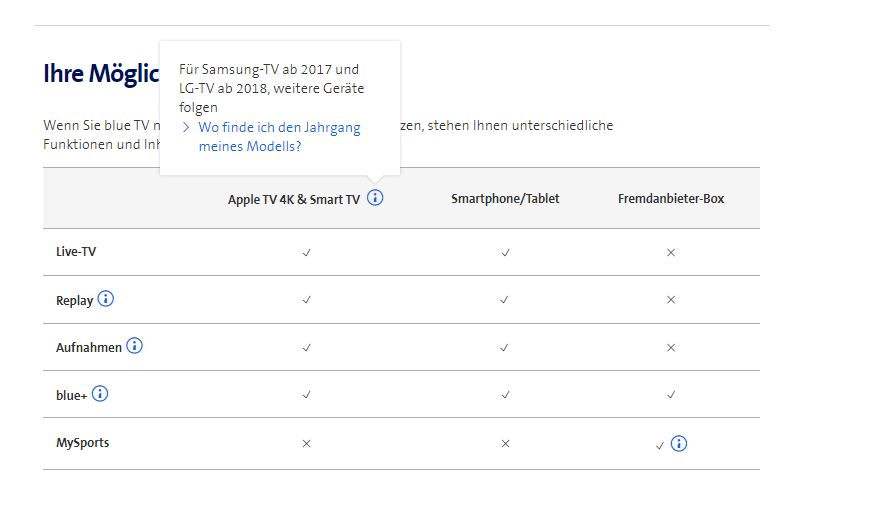874x510 pixels.
Task: Click the Live-TV cross under Fremdanbieter-Box
Action: [671, 253]
